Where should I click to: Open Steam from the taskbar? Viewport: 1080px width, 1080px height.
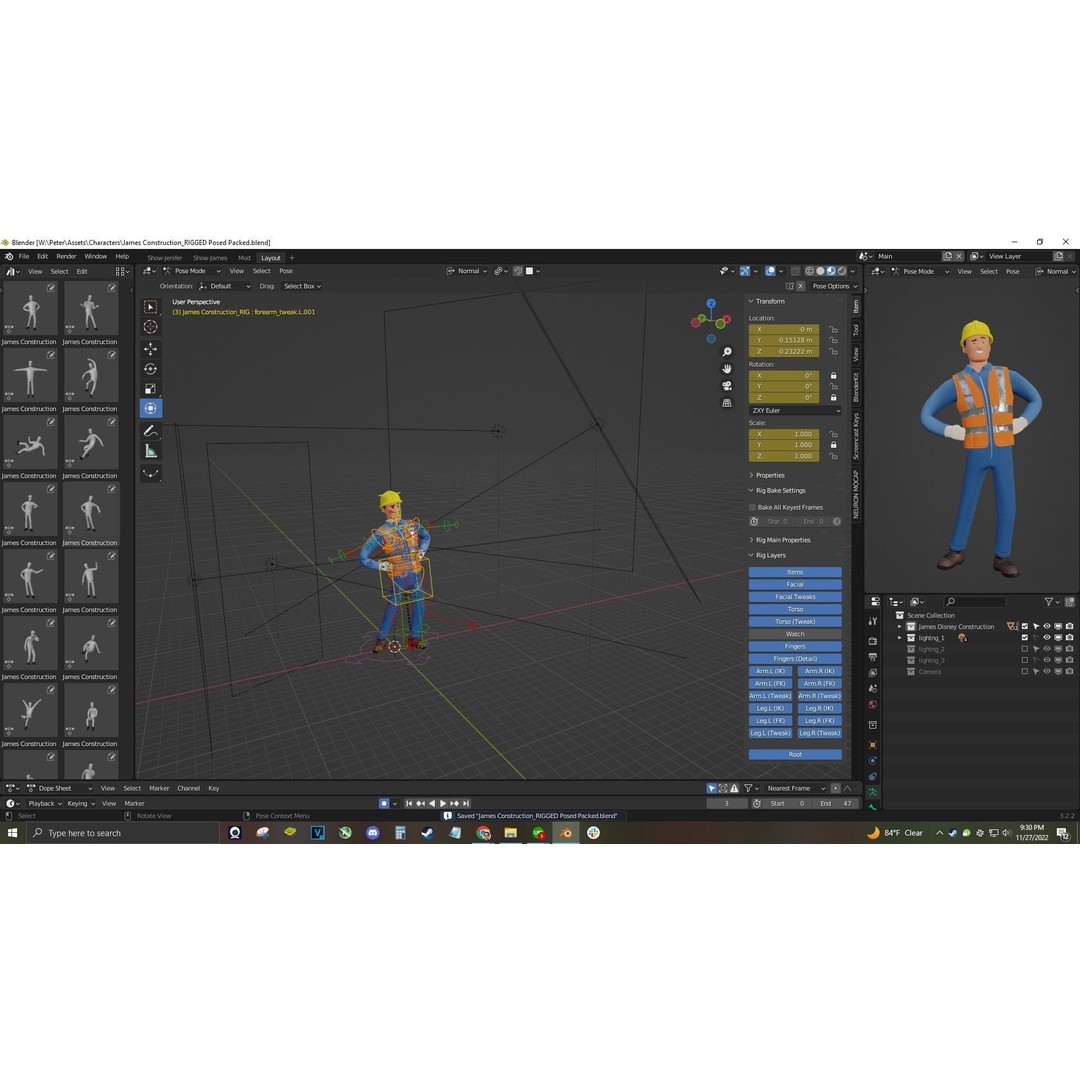(x=428, y=833)
